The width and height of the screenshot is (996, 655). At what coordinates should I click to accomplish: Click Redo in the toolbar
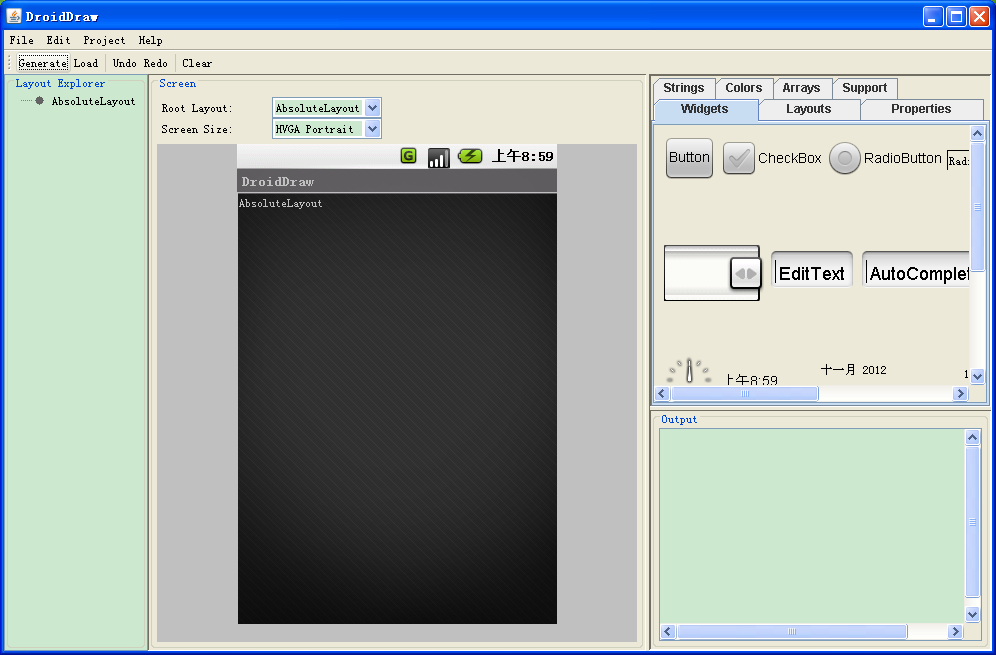pos(156,63)
